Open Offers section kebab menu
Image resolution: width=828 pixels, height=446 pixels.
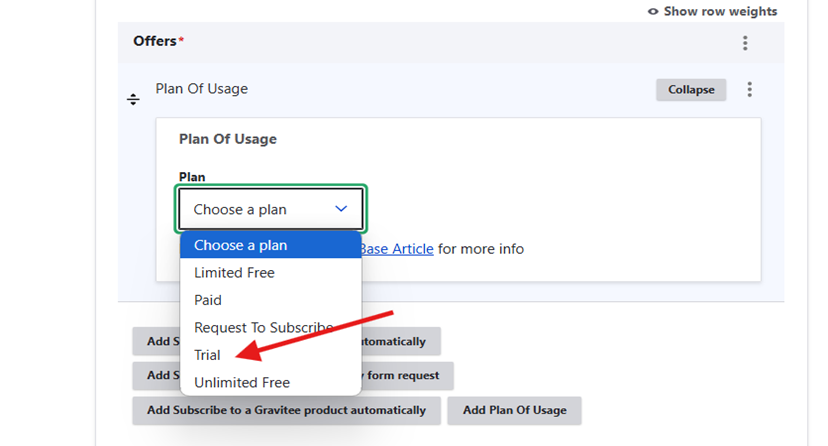(745, 43)
